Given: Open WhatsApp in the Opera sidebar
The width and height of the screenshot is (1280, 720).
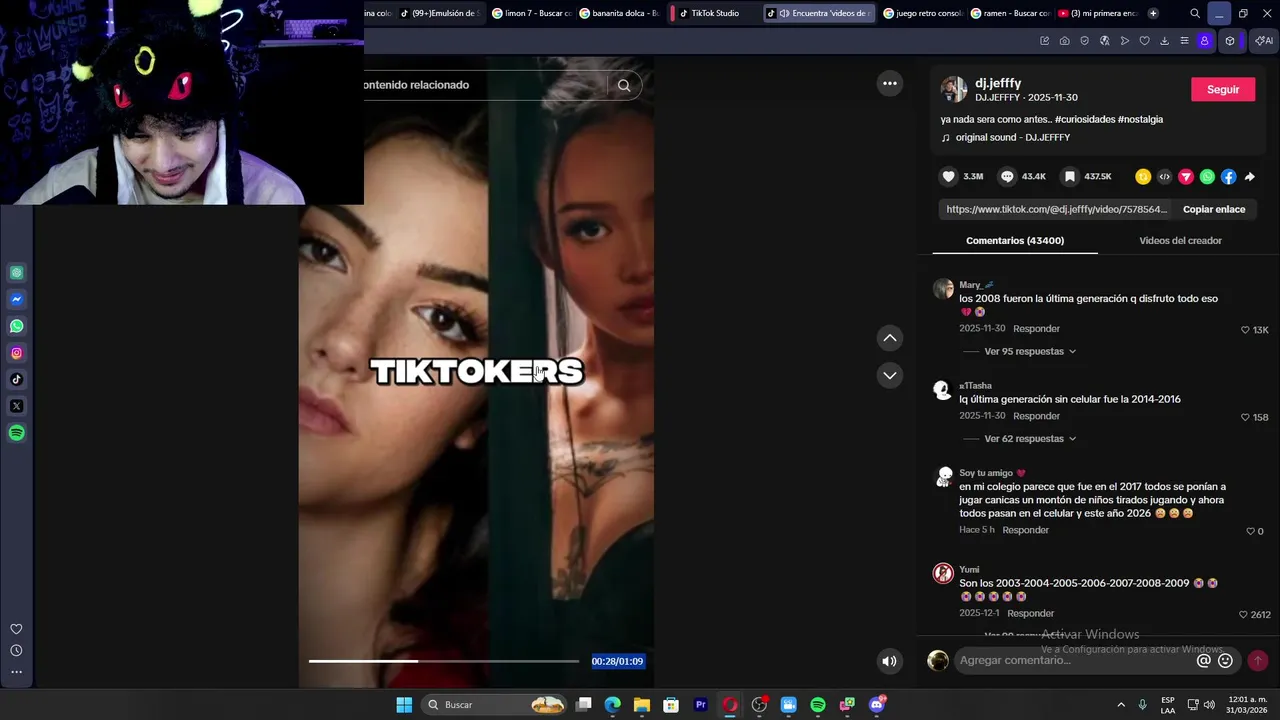Looking at the screenshot, I should [17, 326].
